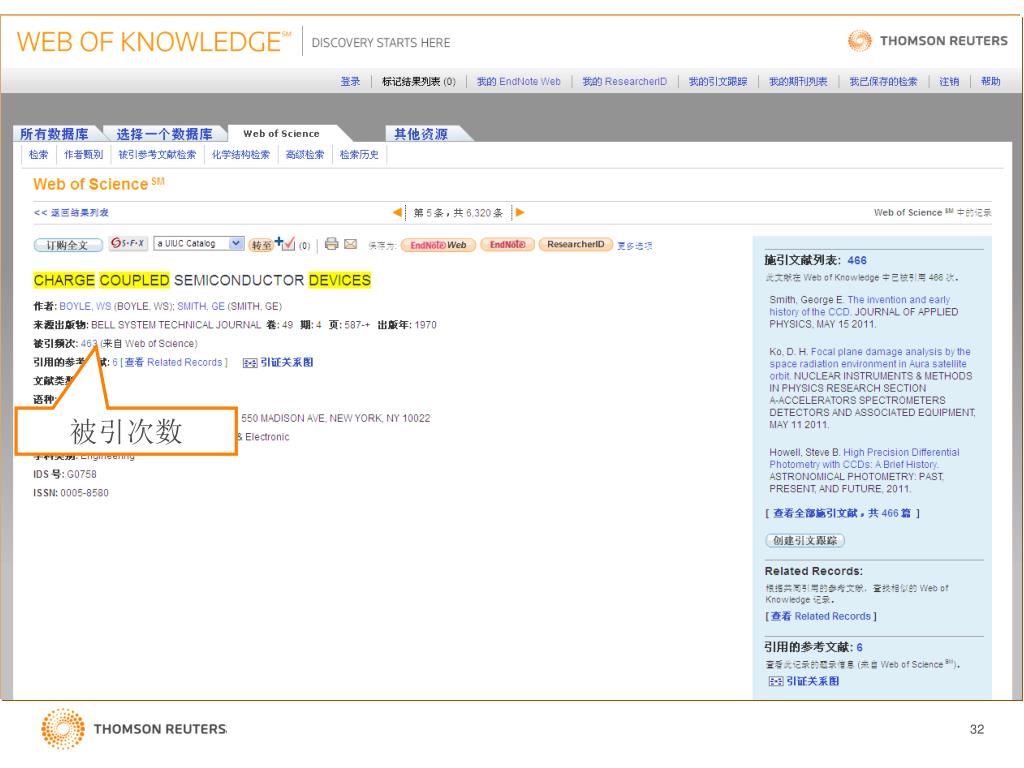Open Focal plane damage analysis article link
The image size is (1024, 768).
870,364
